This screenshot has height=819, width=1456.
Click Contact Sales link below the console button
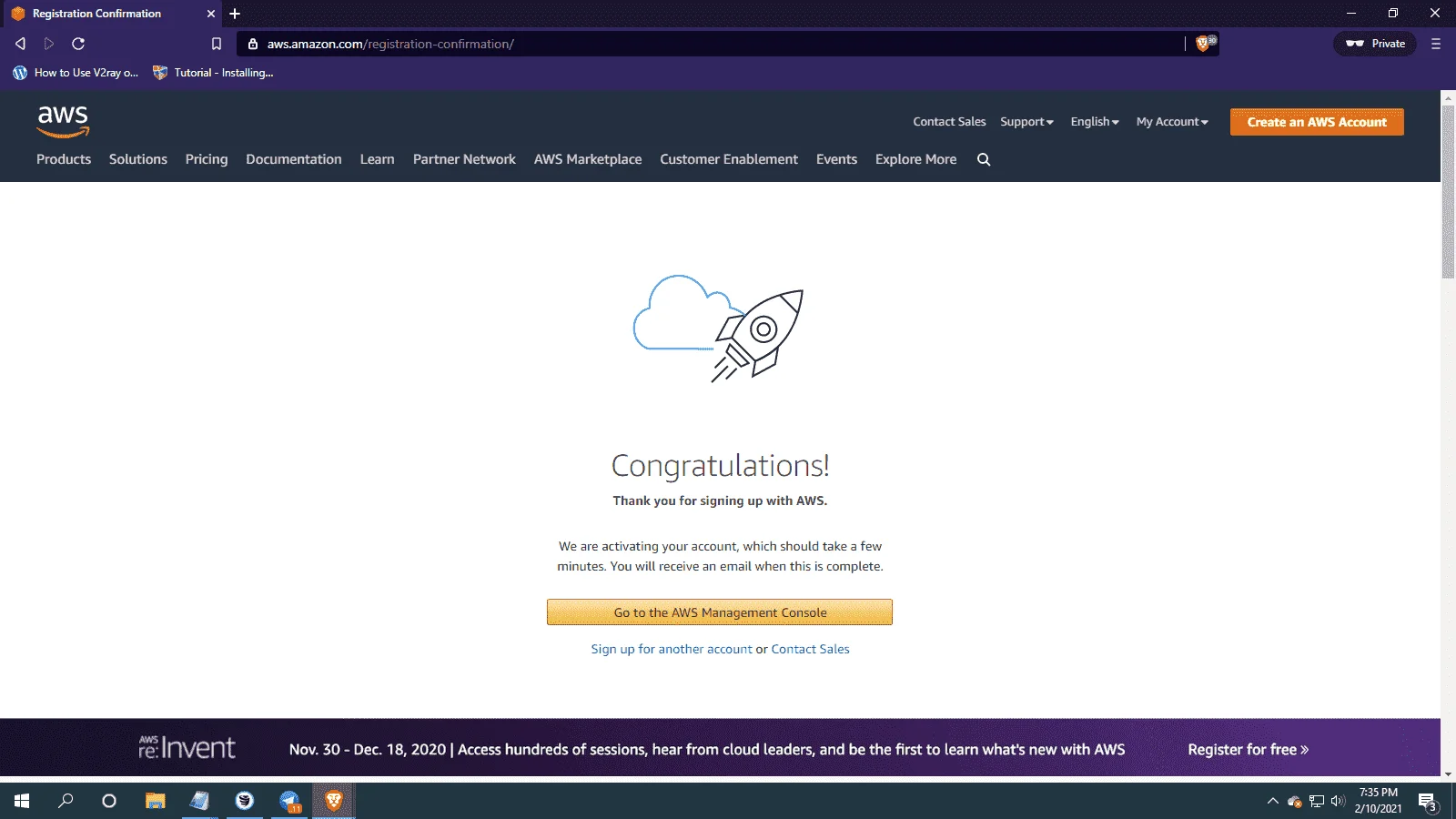click(x=810, y=650)
